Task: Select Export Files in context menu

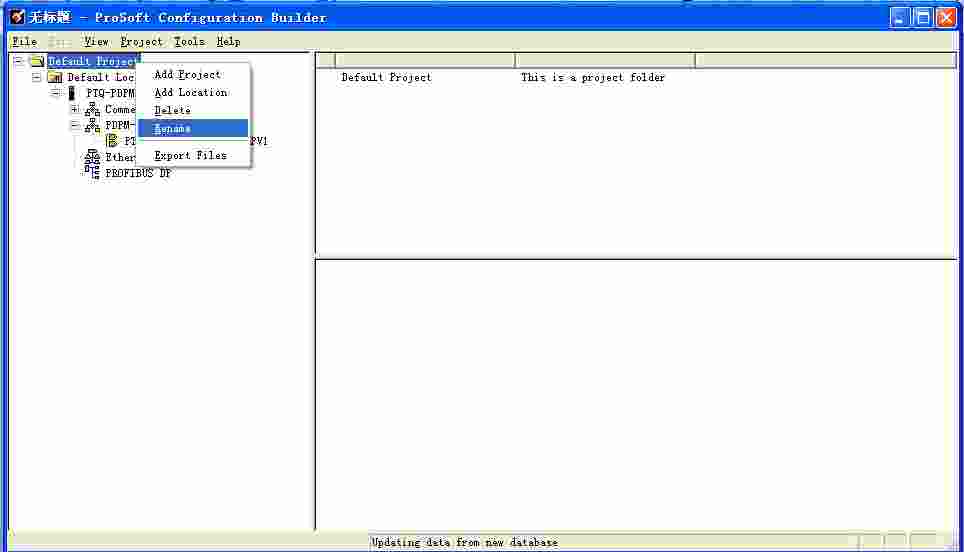Action: point(190,156)
